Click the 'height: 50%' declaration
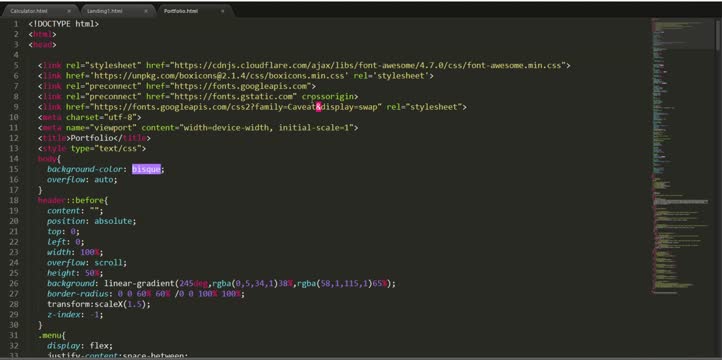This screenshot has height=360, width=722. pyautogui.click(x=75, y=273)
